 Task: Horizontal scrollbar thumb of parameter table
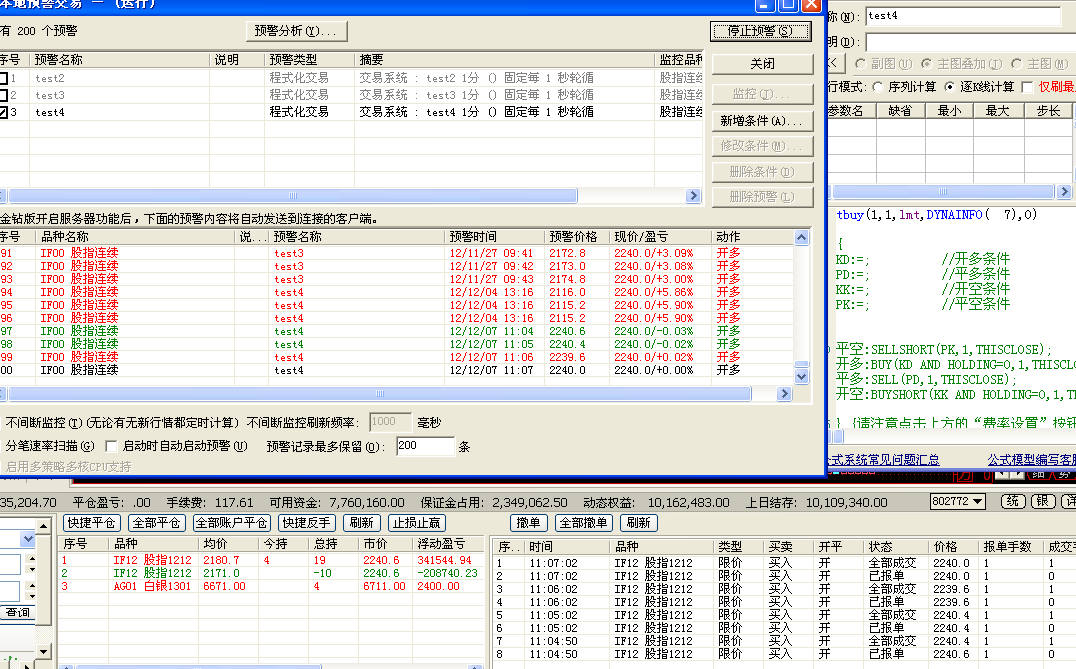tap(943, 191)
